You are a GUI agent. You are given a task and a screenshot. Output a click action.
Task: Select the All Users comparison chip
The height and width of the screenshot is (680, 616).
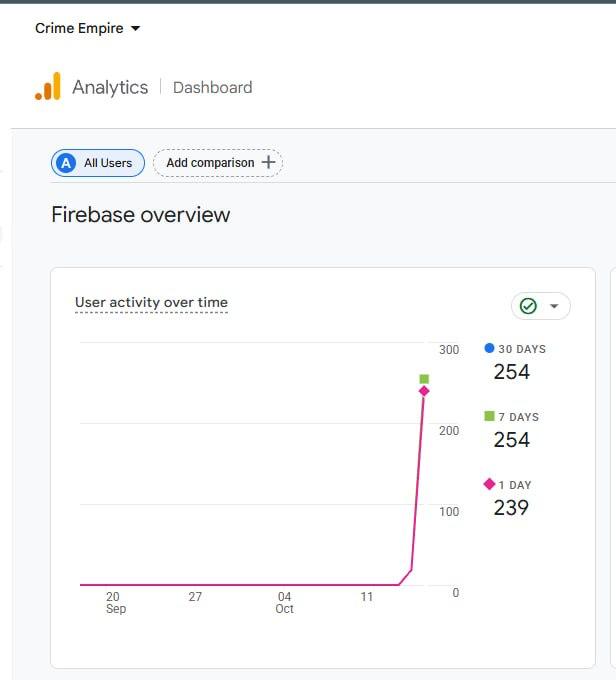98,163
